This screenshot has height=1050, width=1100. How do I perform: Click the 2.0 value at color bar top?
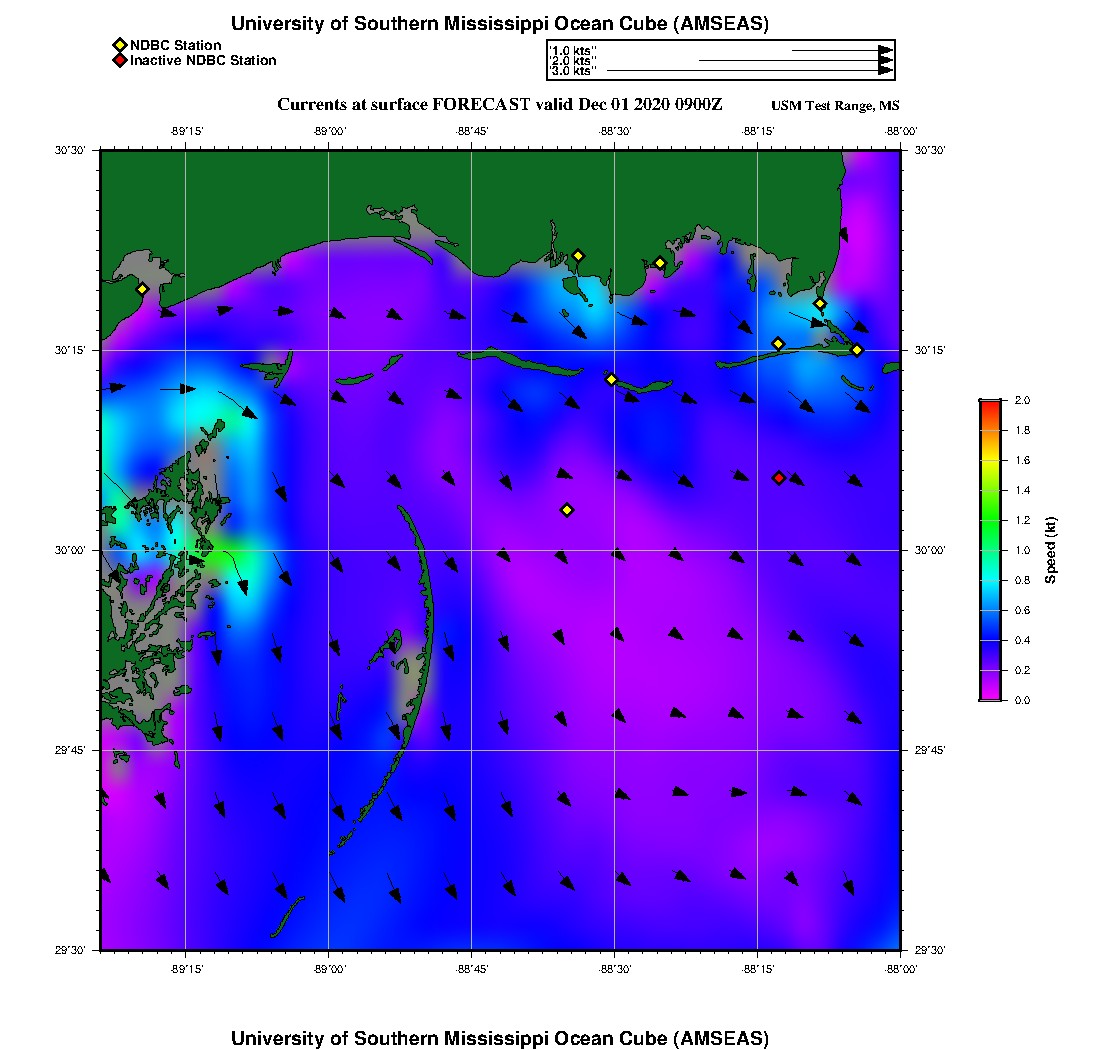click(x=1022, y=400)
